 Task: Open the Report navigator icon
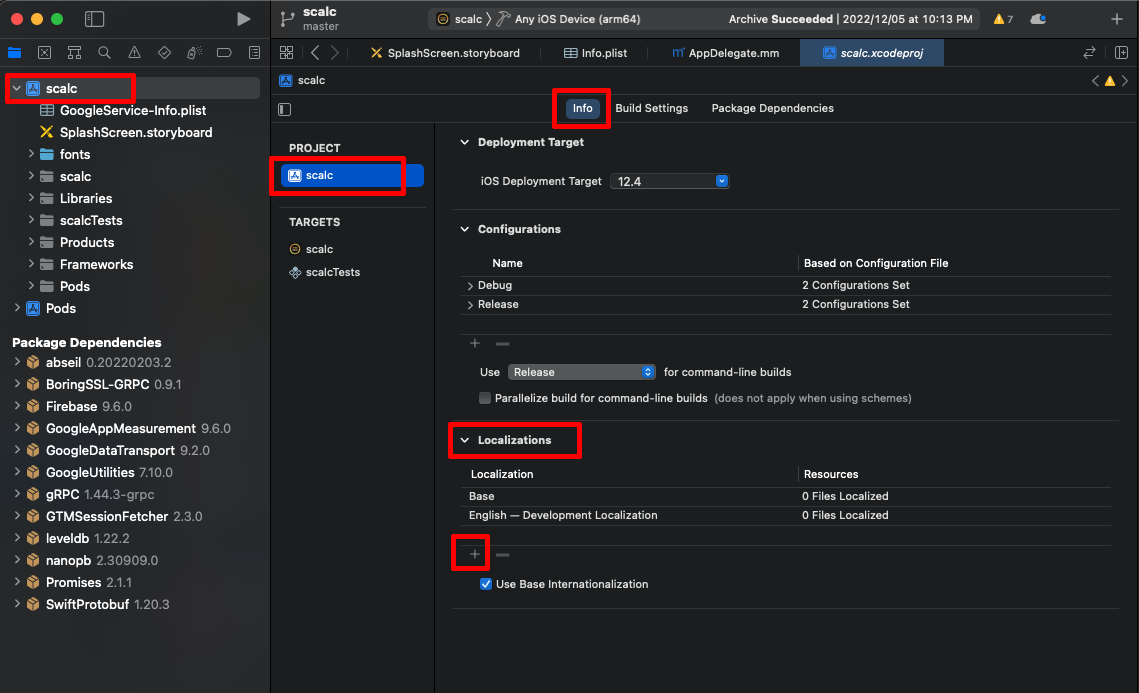(x=254, y=52)
